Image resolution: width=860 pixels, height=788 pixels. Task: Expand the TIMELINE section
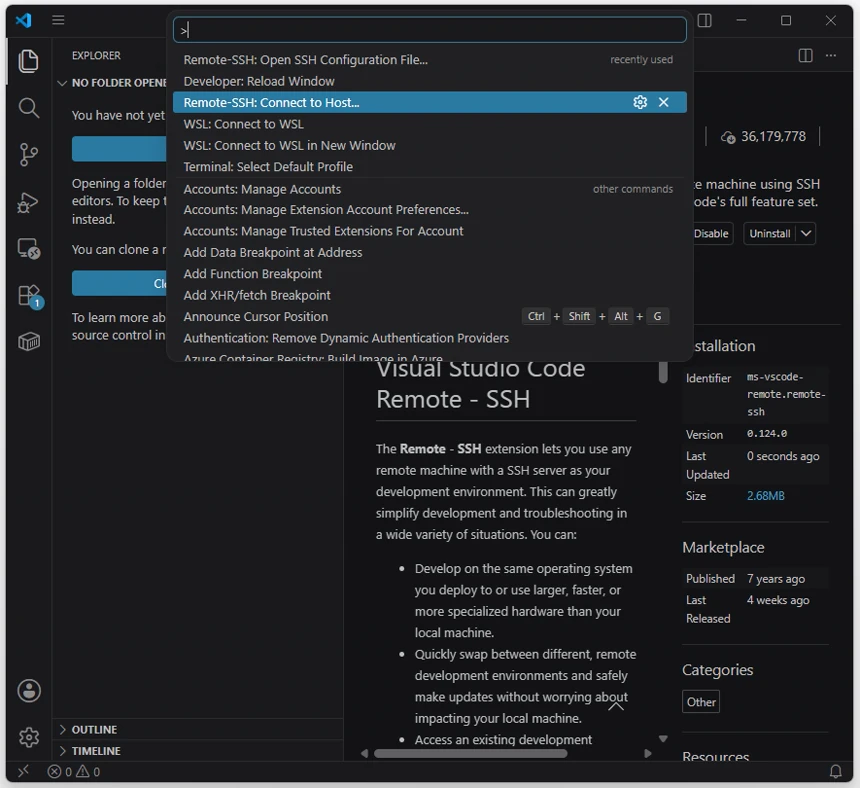click(199, 751)
